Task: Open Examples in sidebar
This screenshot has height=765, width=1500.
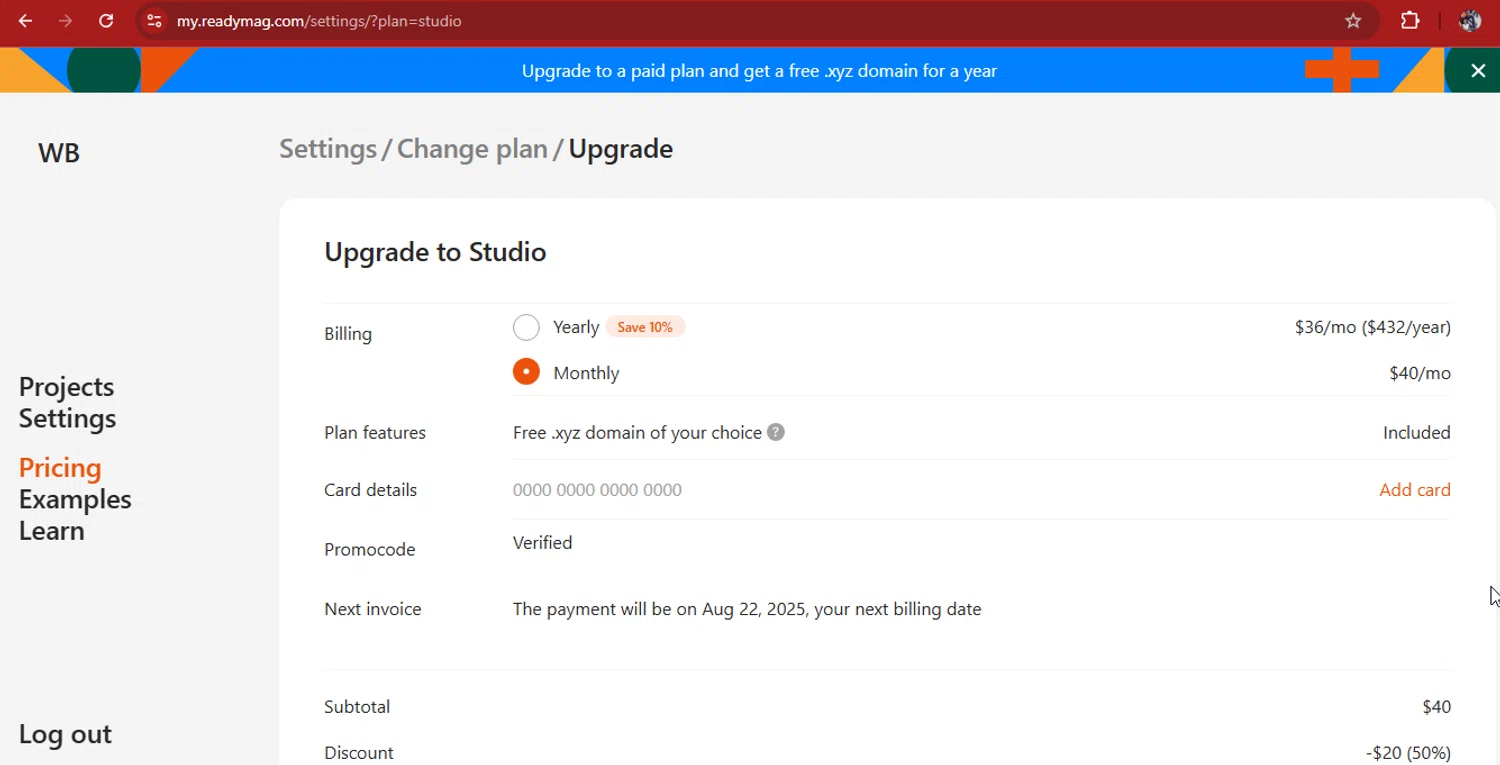Action: tap(75, 499)
